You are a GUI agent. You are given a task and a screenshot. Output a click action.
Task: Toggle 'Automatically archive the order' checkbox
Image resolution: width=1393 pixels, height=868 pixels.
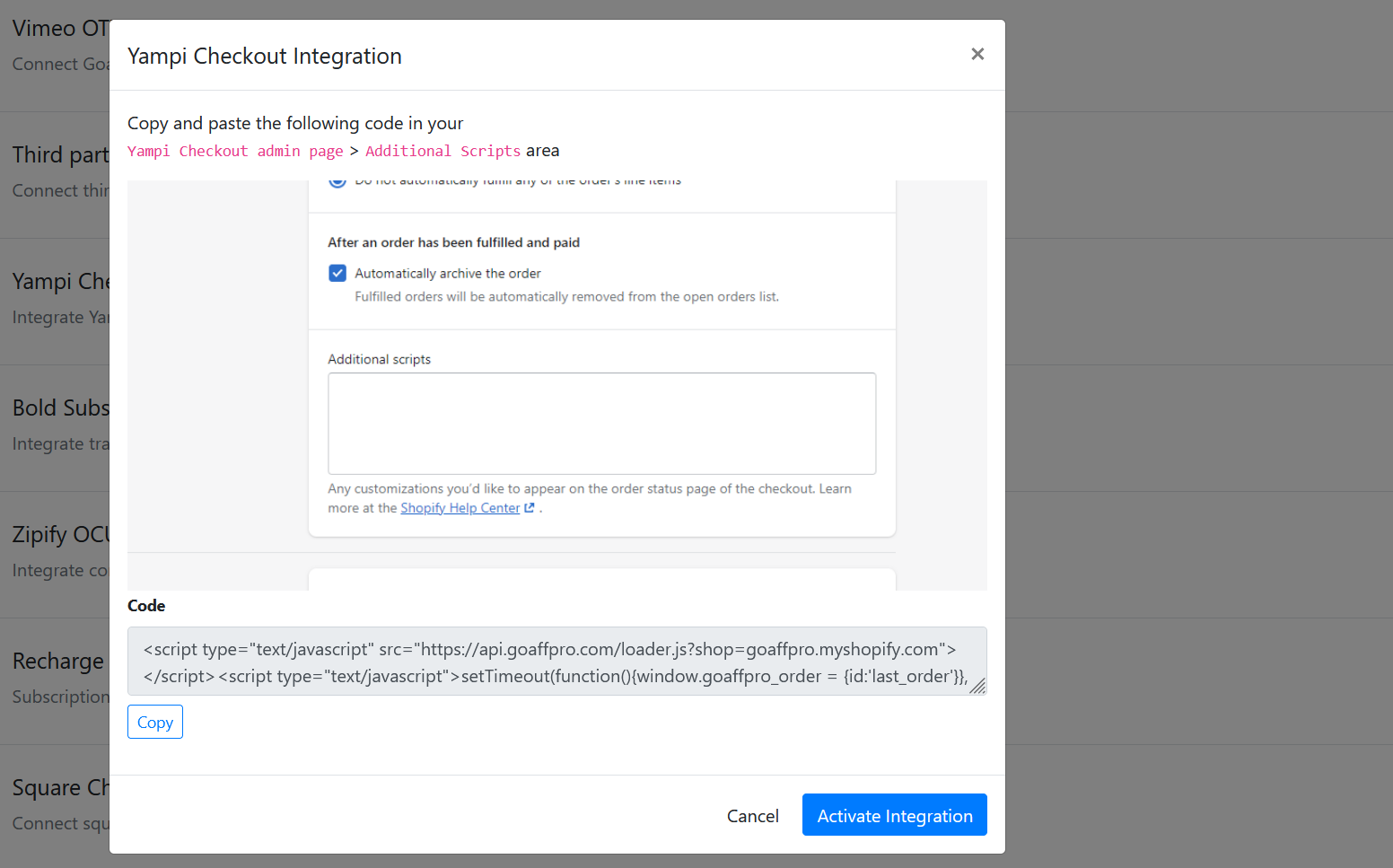[337, 273]
